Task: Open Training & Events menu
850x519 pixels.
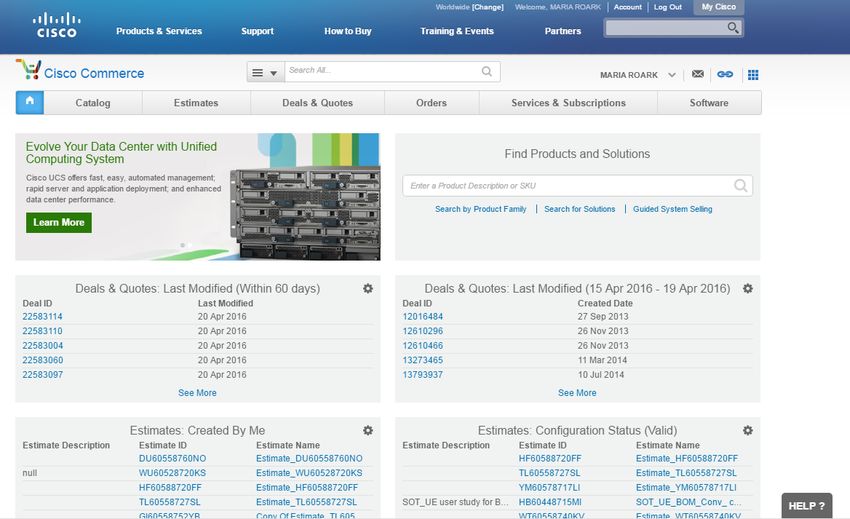Action: [x=457, y=31]
